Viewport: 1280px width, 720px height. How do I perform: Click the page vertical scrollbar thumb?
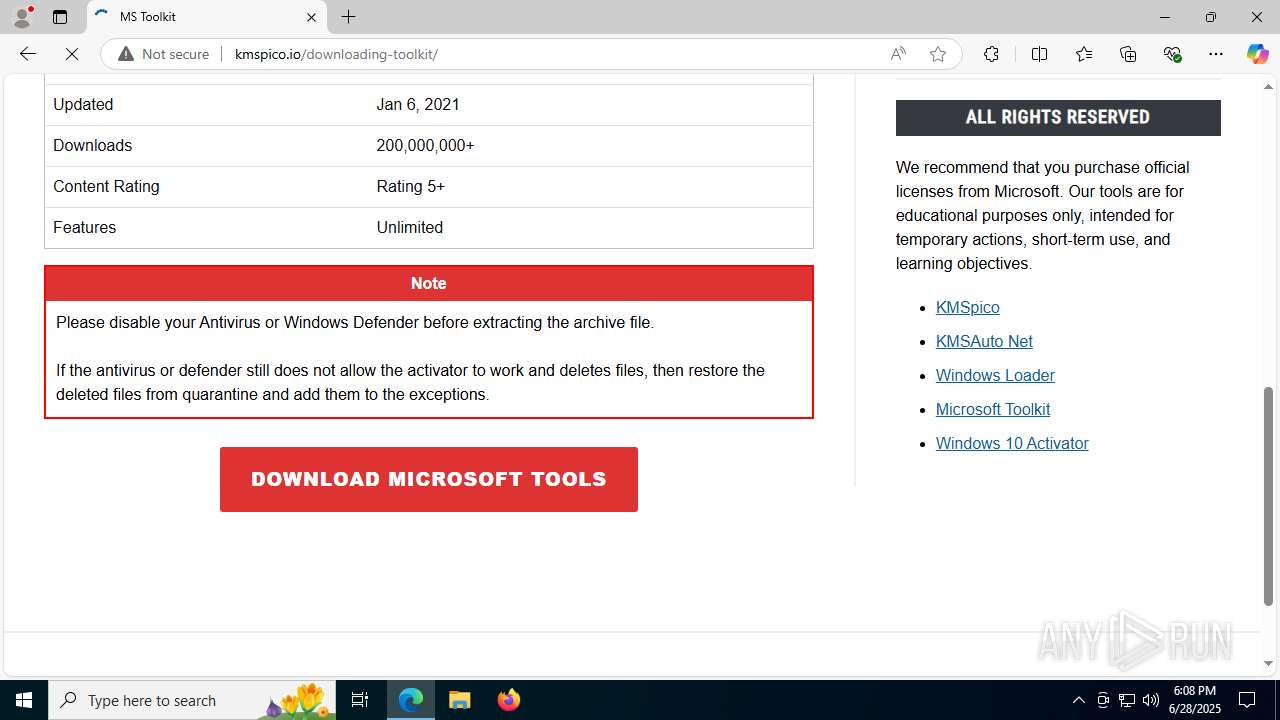[x=1269, y=496]
